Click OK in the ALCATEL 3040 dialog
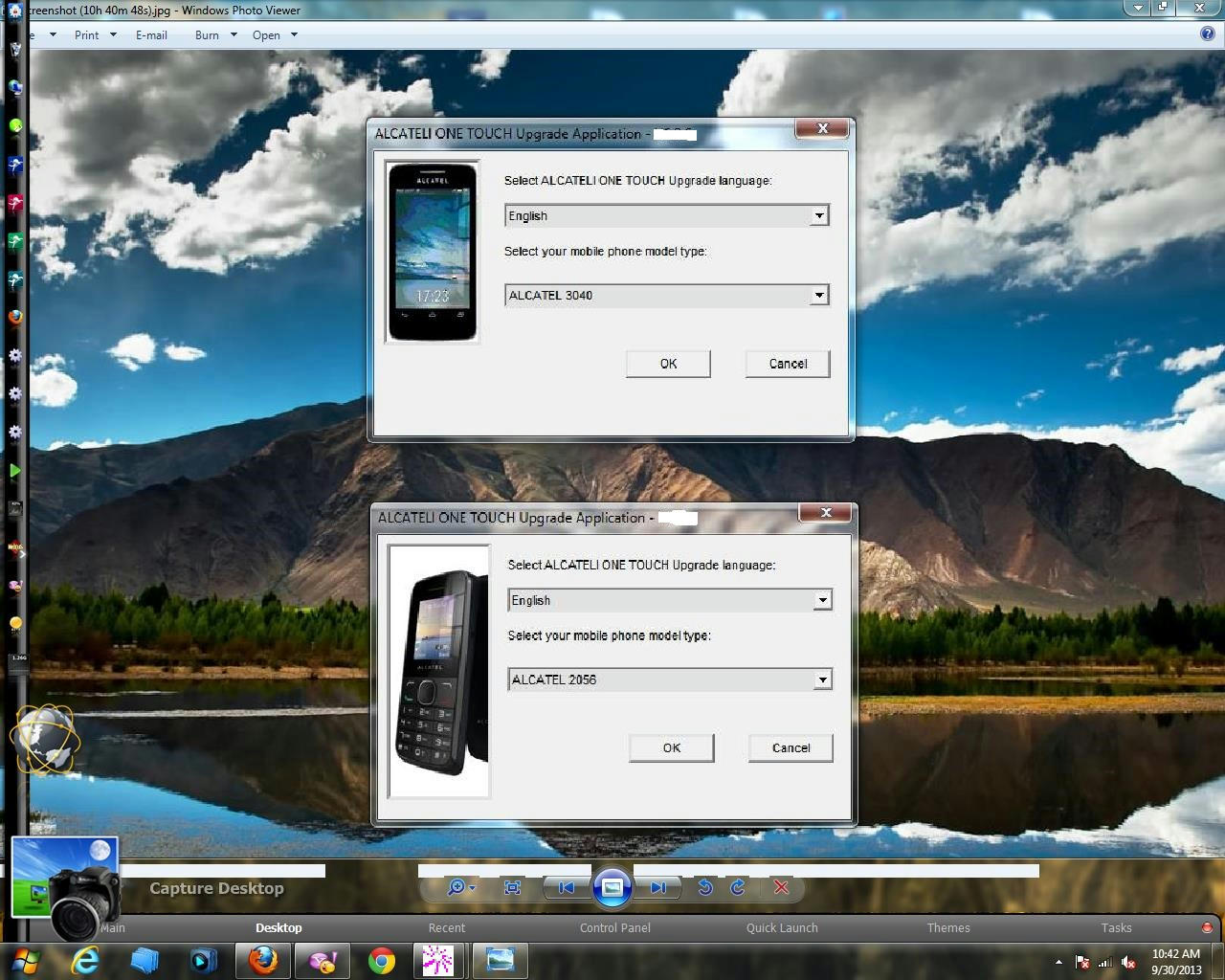Screen dimensions: 1225x980 click(668, 364)
